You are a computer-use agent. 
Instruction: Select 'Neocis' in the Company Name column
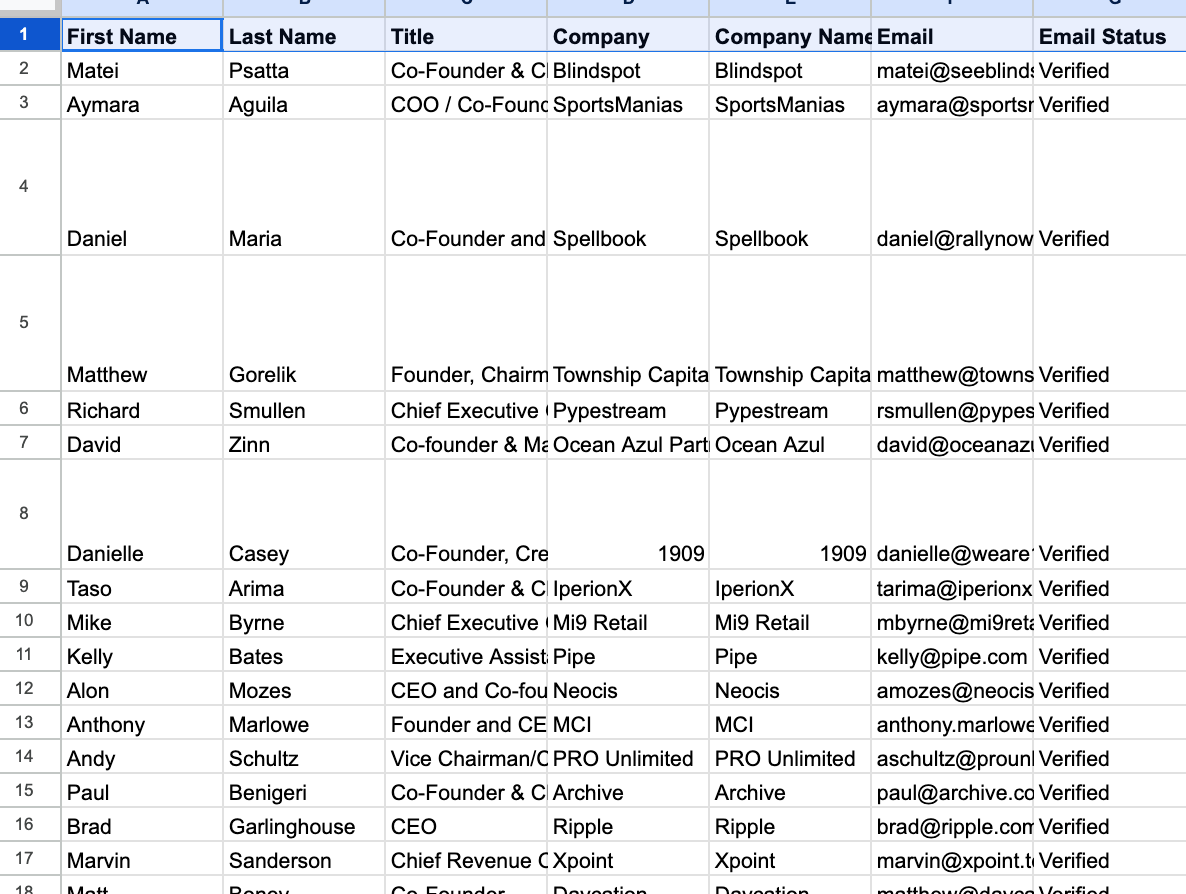click(x=790, y=689)
